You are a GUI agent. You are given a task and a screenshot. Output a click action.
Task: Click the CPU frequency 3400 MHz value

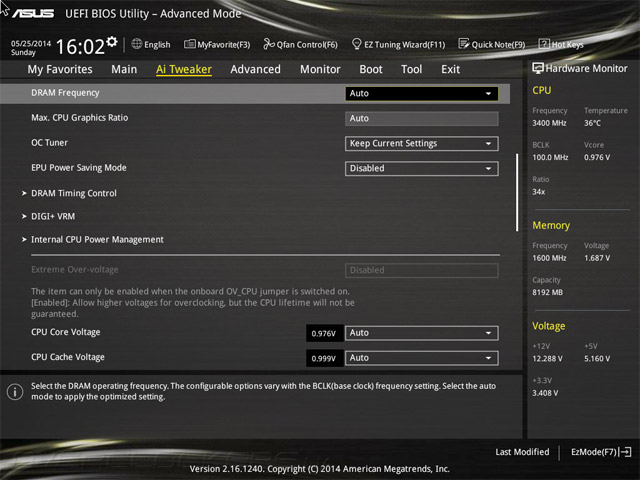coord(549,123)
